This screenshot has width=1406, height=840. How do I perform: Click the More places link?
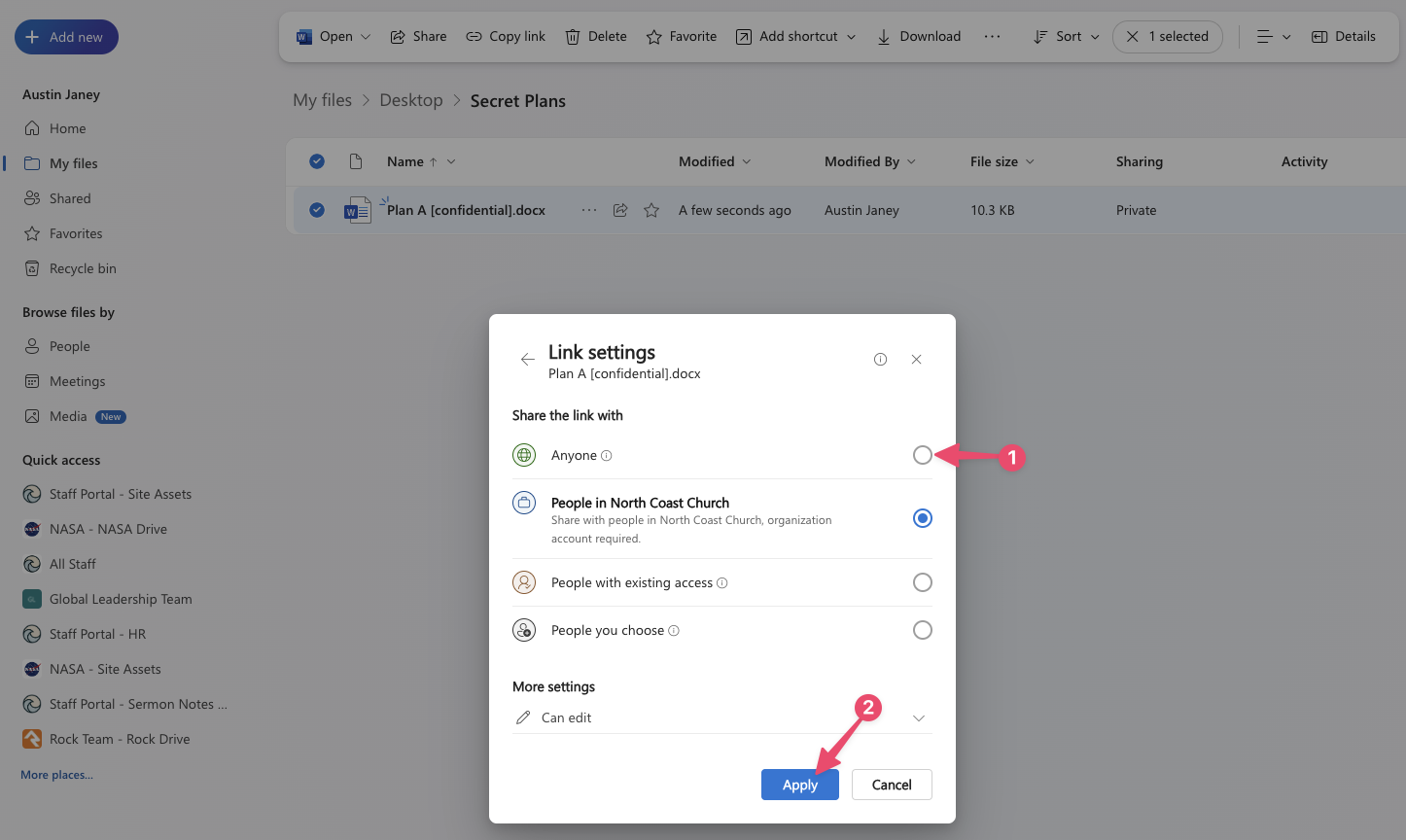[x=57, y=775]
